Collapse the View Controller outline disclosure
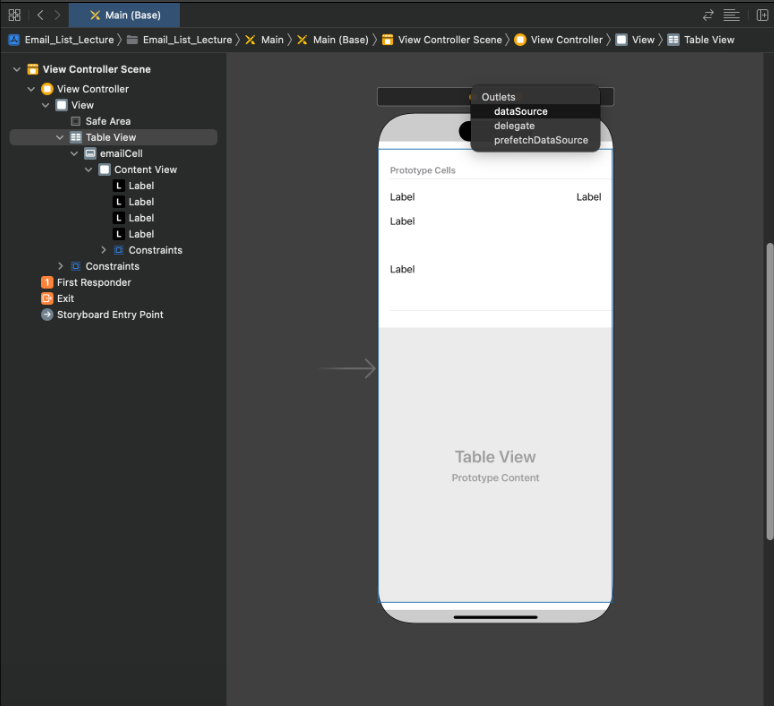 pos(31,89)
